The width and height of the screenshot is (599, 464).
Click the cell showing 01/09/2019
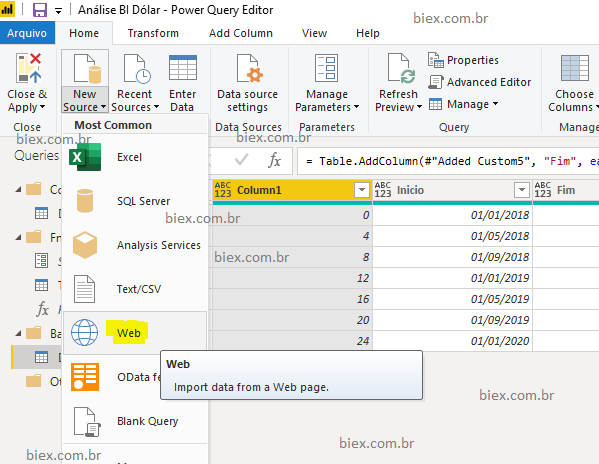[452, 320]
